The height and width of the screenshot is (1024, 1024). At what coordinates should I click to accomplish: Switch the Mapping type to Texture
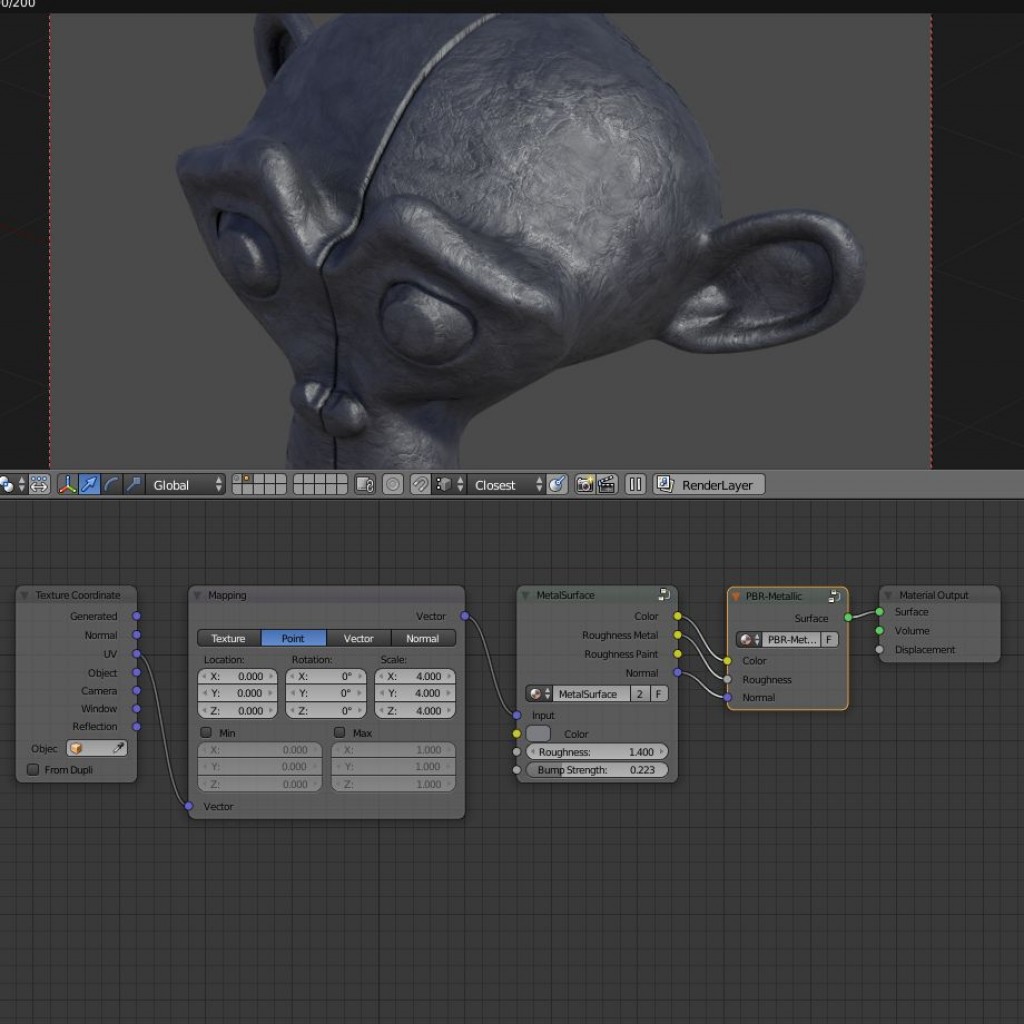(228, 638)
